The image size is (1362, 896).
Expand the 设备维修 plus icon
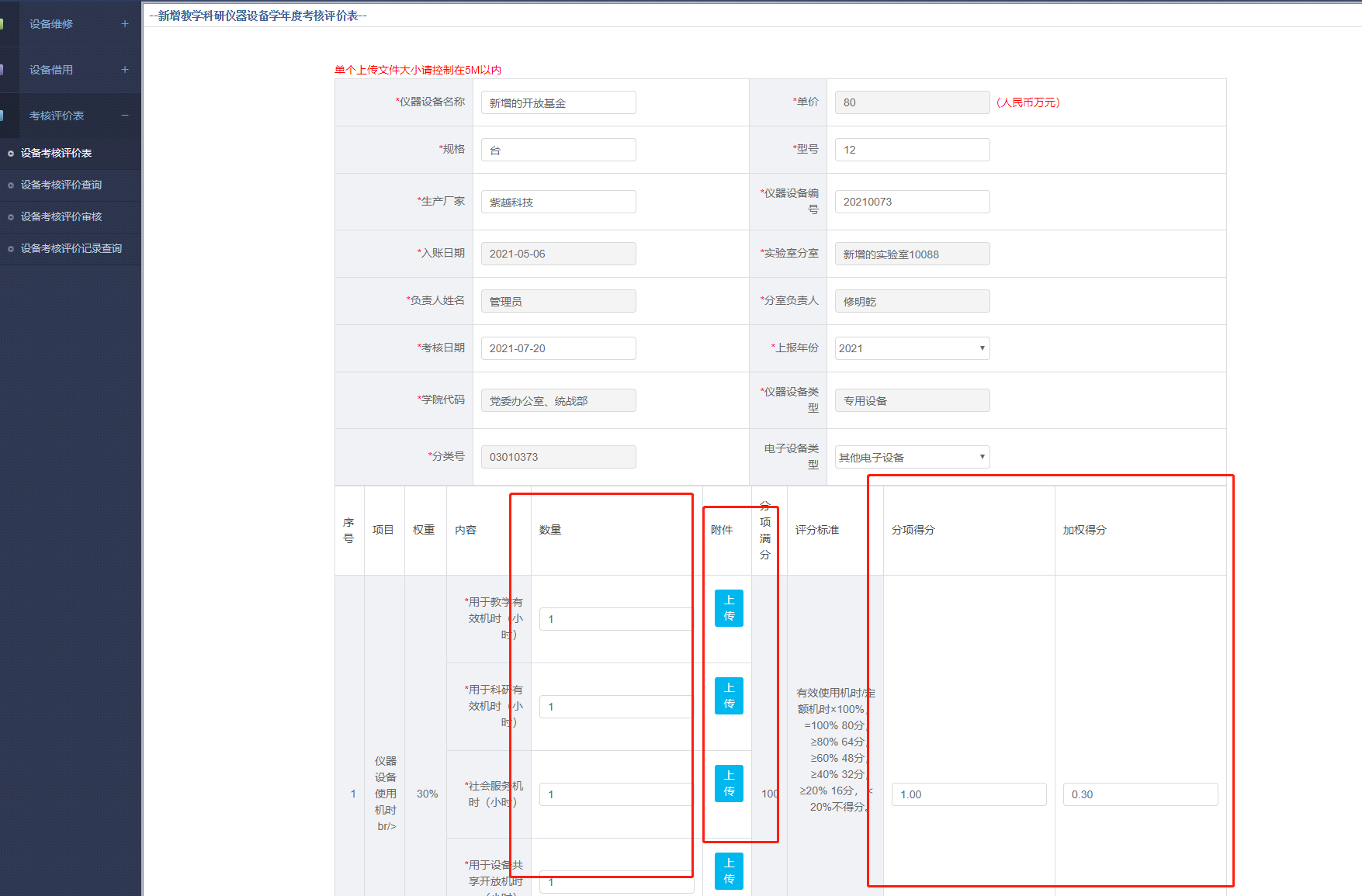pyautogui.click(x=124, y=24)
